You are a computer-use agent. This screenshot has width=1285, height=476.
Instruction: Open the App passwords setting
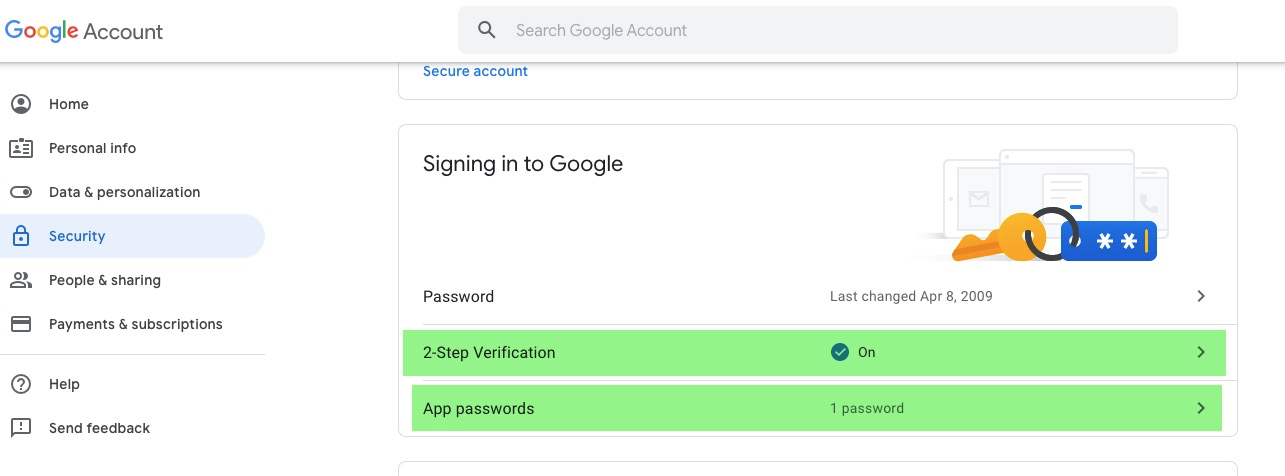click(817, 408)
